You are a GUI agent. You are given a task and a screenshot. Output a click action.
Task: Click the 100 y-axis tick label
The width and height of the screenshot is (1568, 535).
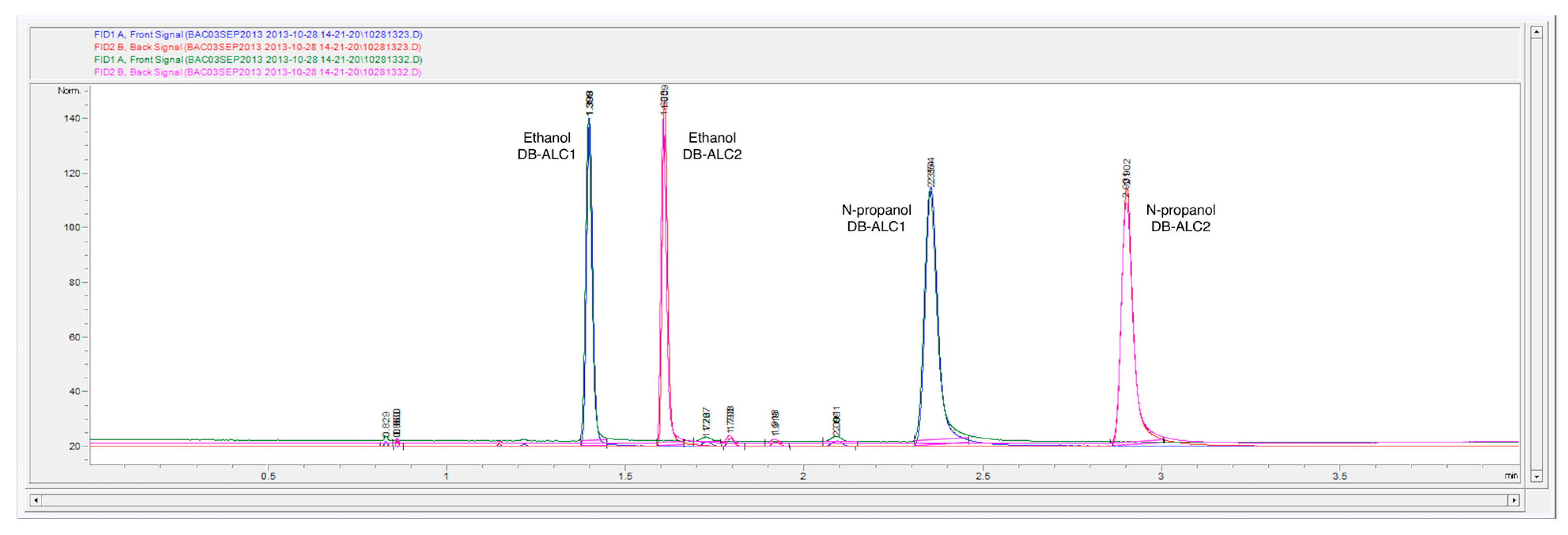coord(72,228)
